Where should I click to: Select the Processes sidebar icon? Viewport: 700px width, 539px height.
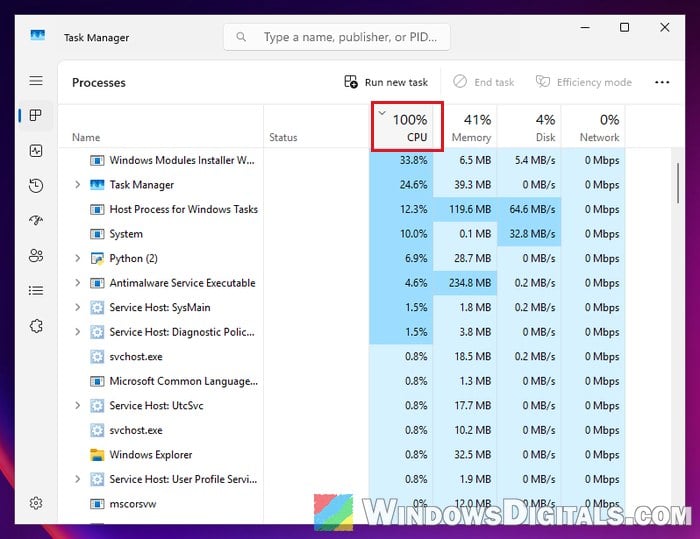point(36,115)
